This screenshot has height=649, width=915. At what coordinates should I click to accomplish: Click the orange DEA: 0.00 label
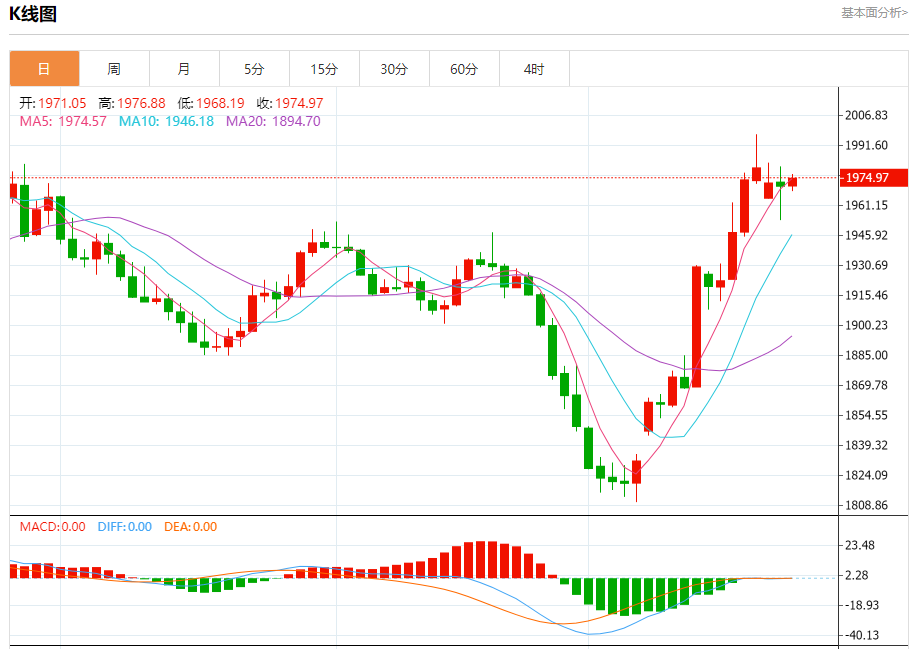(x=190, y=527)
